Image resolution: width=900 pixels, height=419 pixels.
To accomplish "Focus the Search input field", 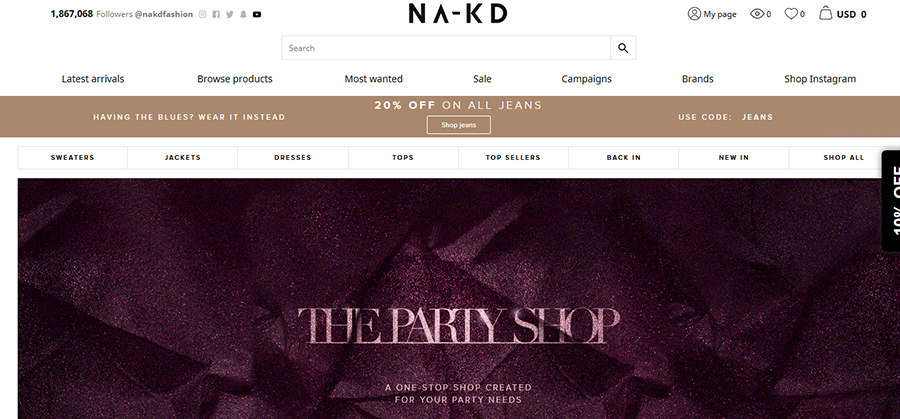I will [x=446, y=48].
